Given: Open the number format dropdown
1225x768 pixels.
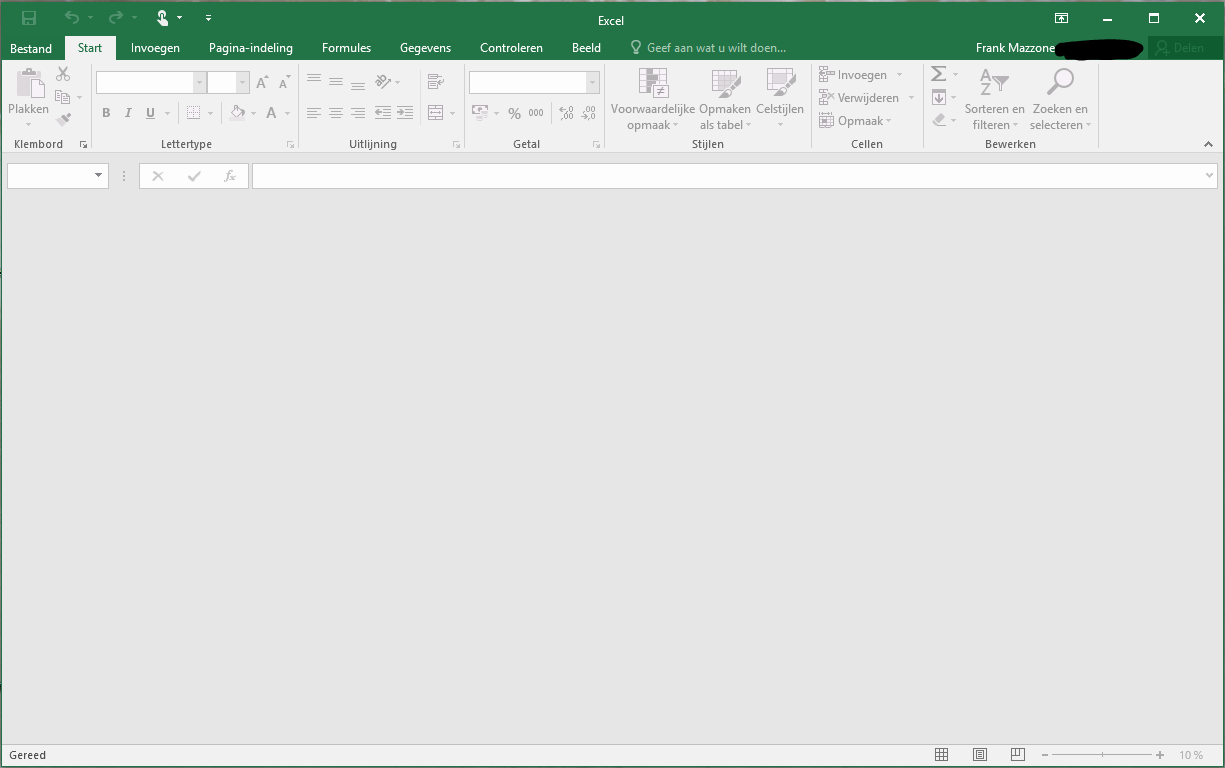Looking at the screenshot, I should click(x=592, y=83).
